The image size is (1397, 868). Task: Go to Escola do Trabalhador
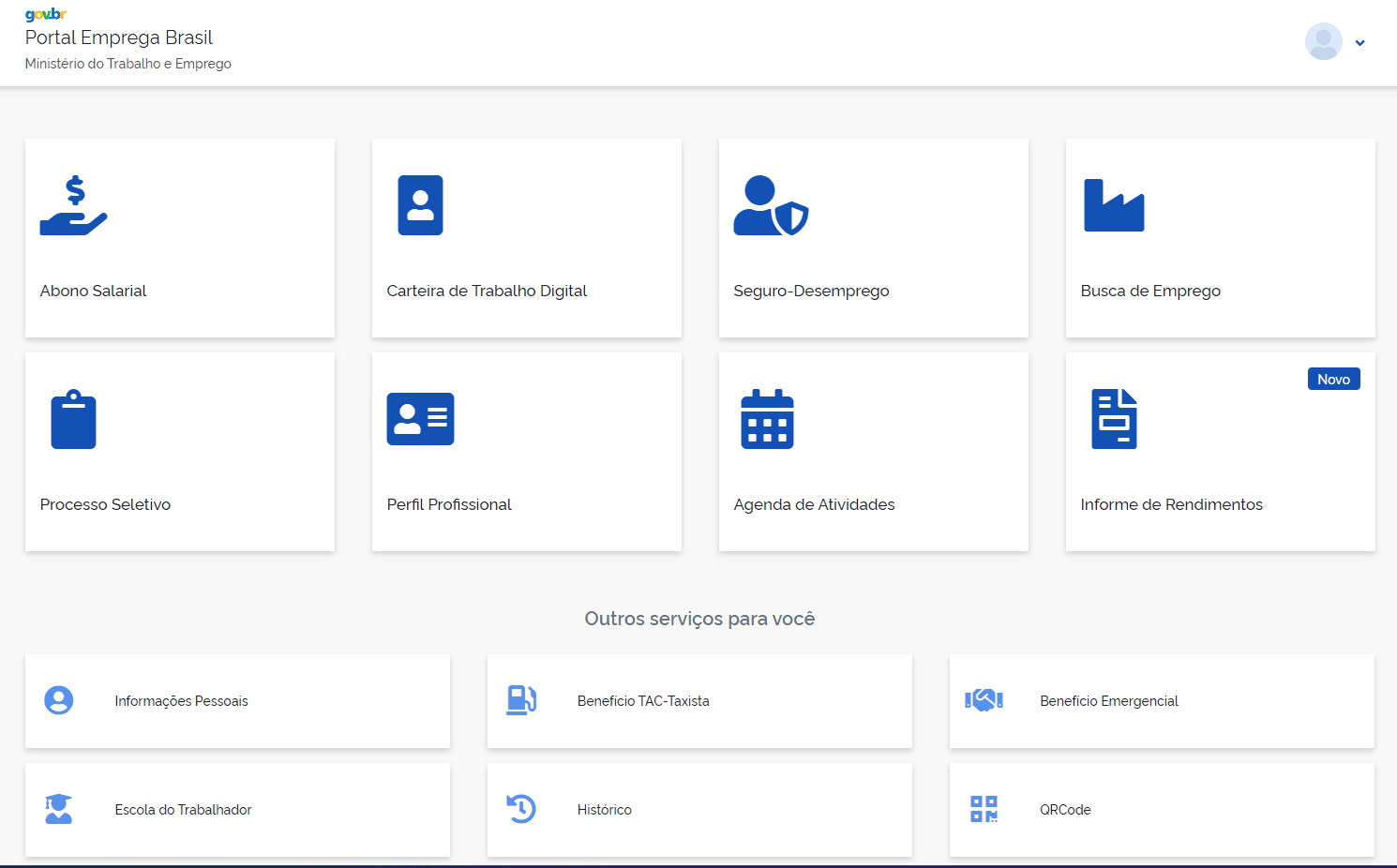pyautogui.click(x=183, y=810)
